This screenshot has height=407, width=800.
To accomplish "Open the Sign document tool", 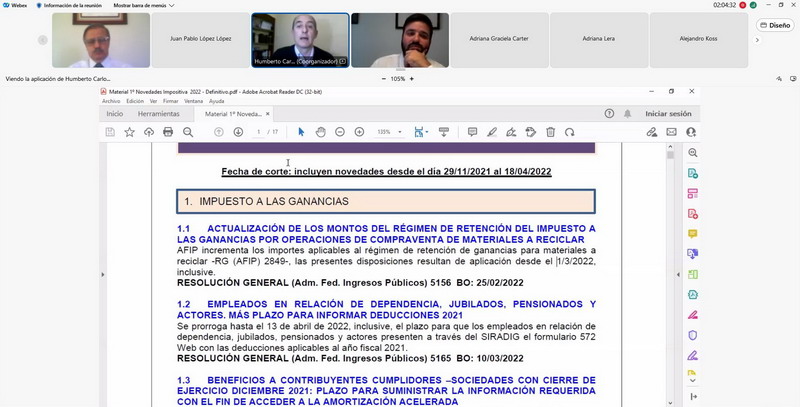I will click(511, 132).
